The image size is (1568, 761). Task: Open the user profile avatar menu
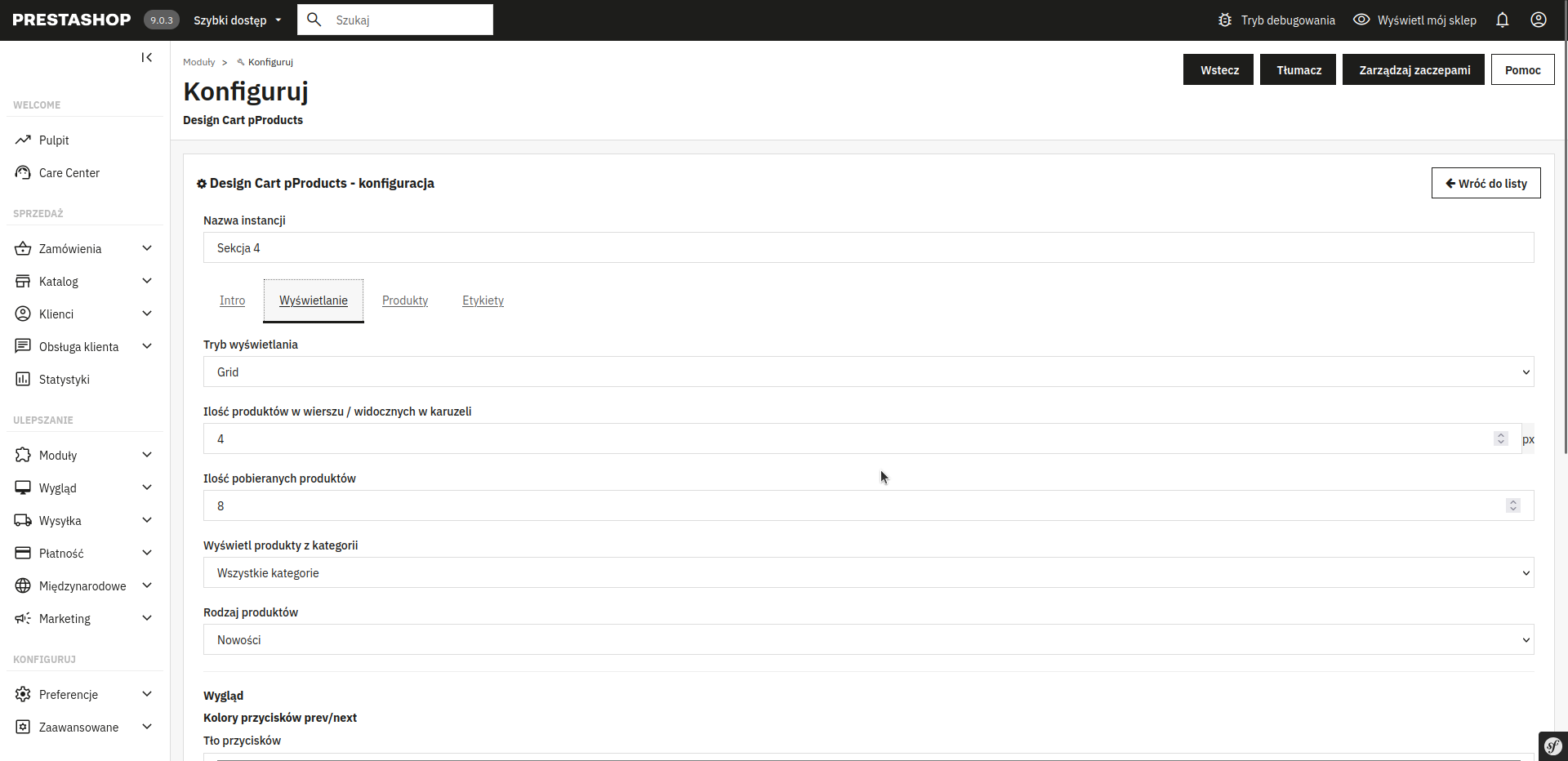point(1539,20)
